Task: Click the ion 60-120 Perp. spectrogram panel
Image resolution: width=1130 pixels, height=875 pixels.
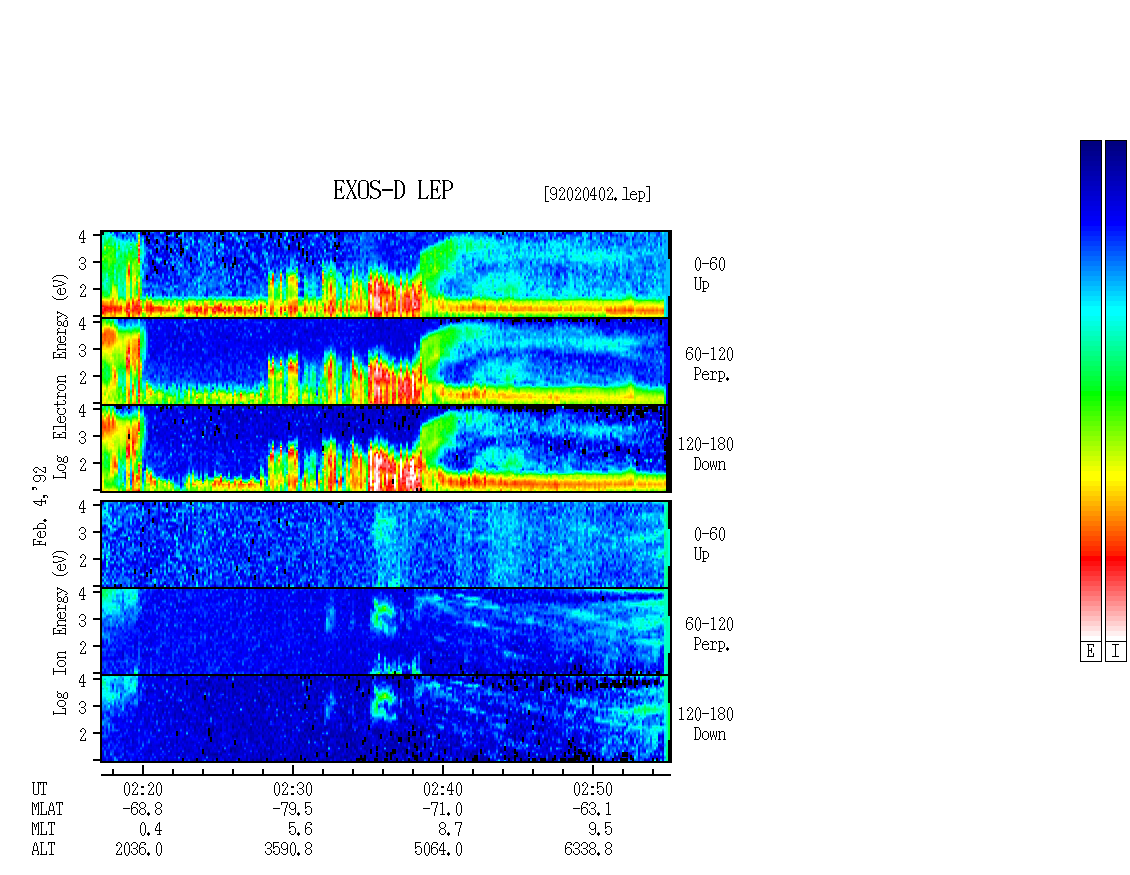Action: (x=386, y=631)
